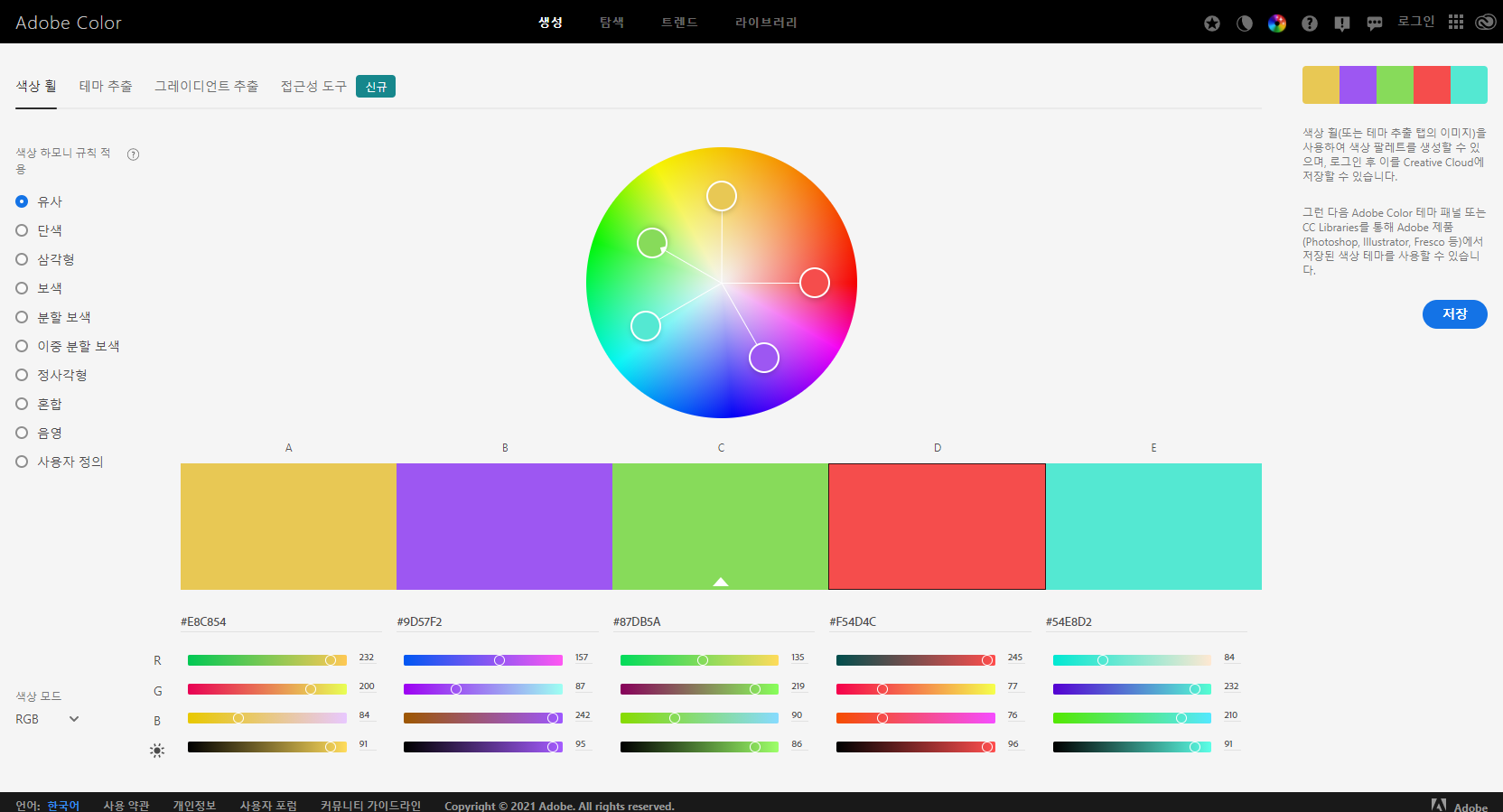
Task: Click the green handle on color wheel
Action: 652,243
